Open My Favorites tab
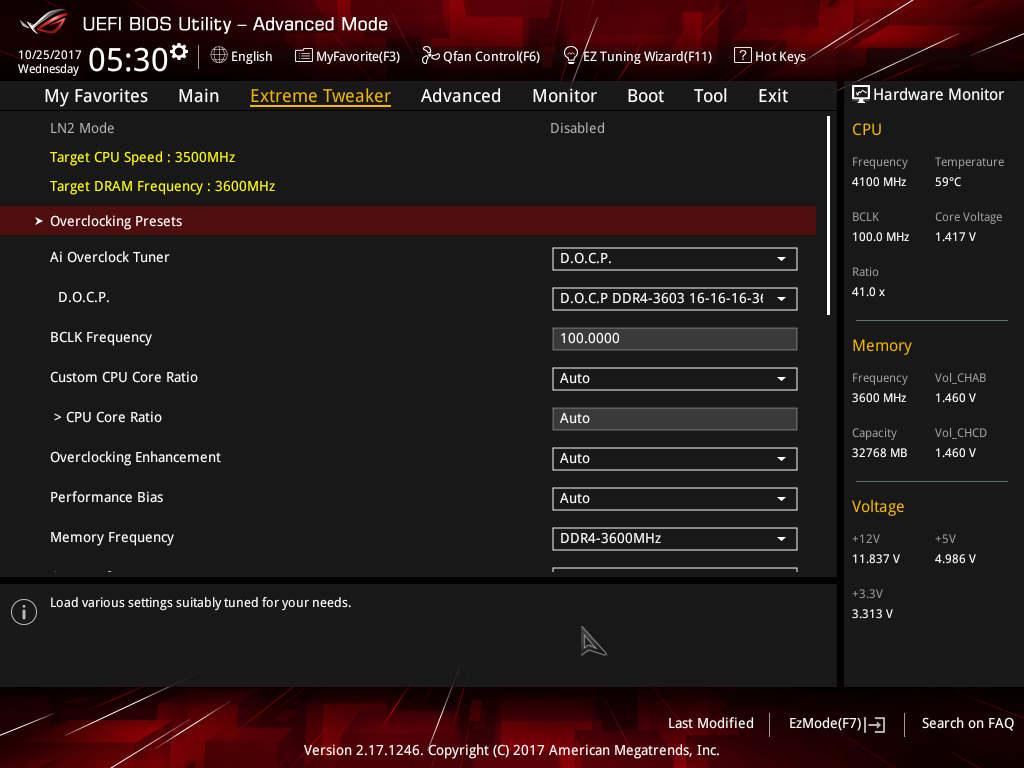Screen dimensions: 1024x768 tap(96, 96)
